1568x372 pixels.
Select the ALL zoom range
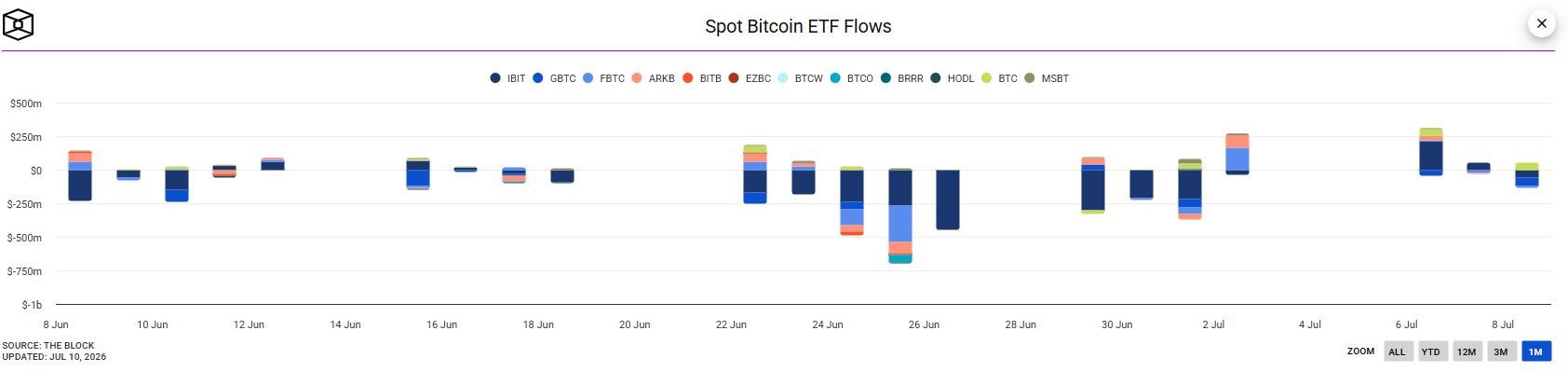(1398, 351)
